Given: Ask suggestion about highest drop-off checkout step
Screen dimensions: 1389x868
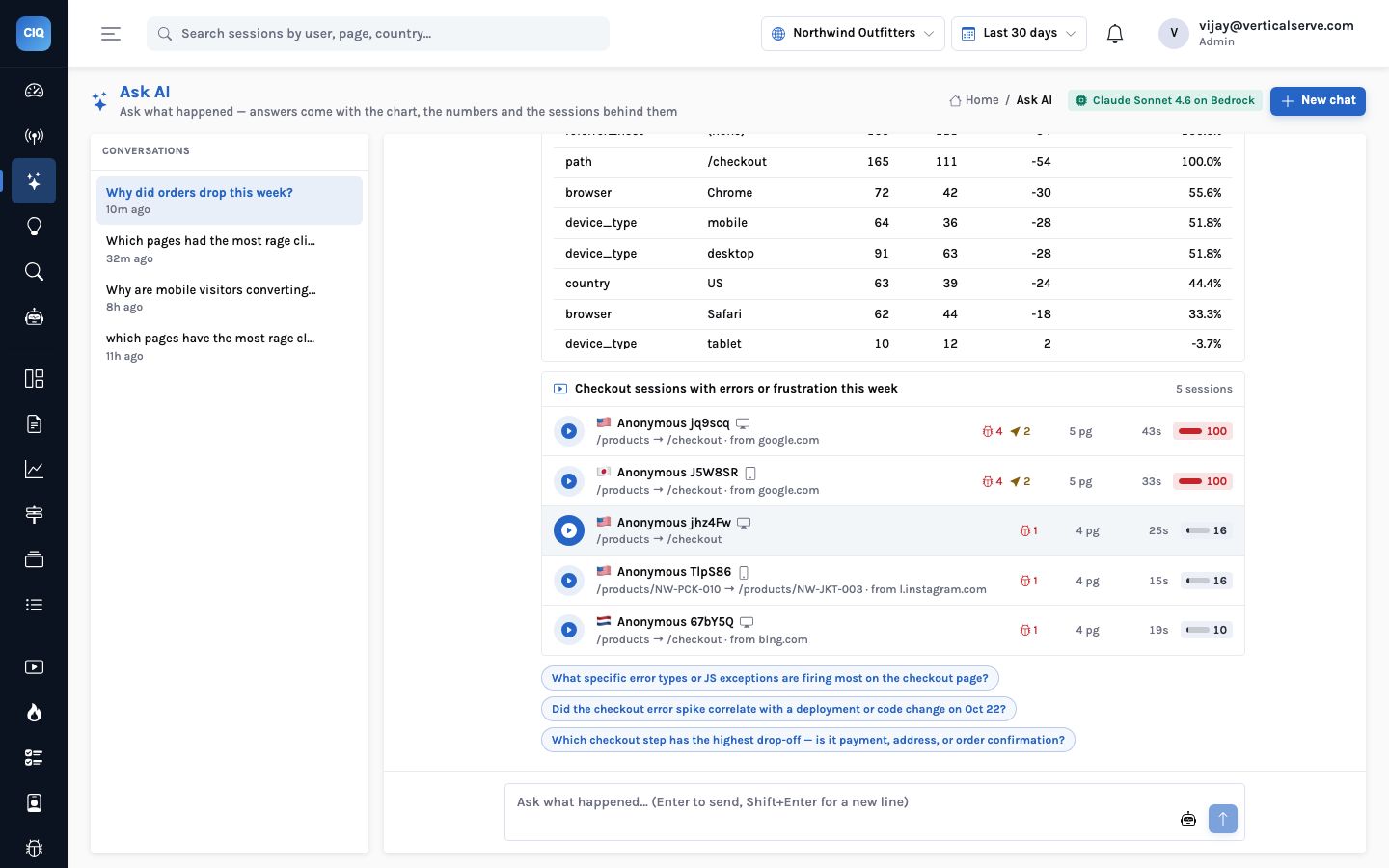Looking at the screenshot, I should 808,740.
